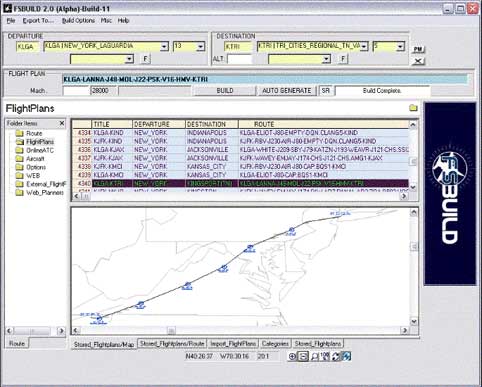
Task: Click the flight plan route text field
Action: click(x=265, y=79)
